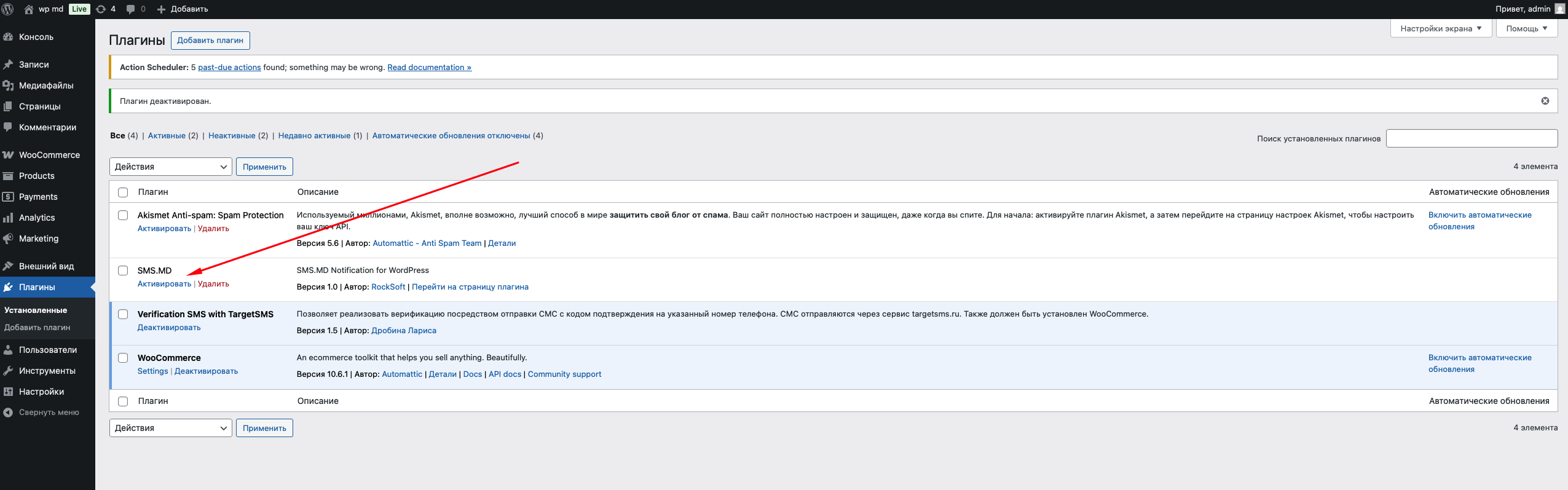Click the WordPress logo icon
The image size is (1568, 490).
coord(8,9)
